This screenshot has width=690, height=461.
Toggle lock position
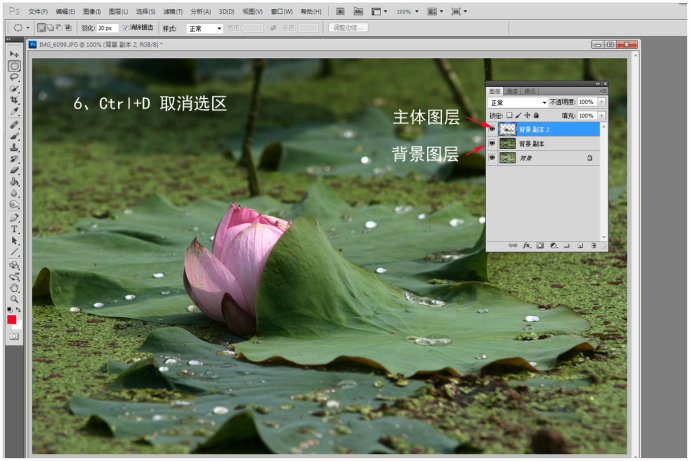point(527,115)
